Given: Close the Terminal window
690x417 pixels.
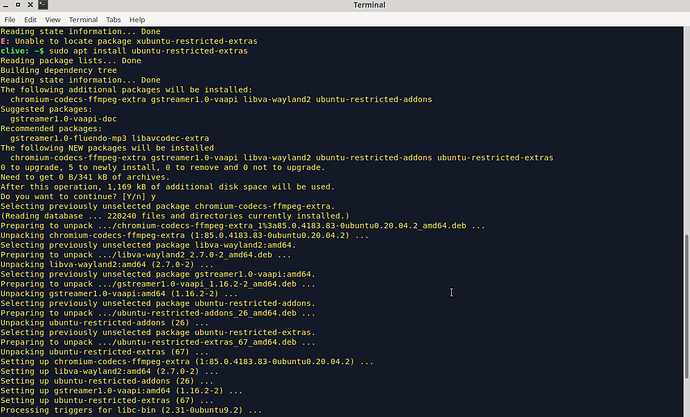Looking at the screenshot, I should tap(30, 5).
